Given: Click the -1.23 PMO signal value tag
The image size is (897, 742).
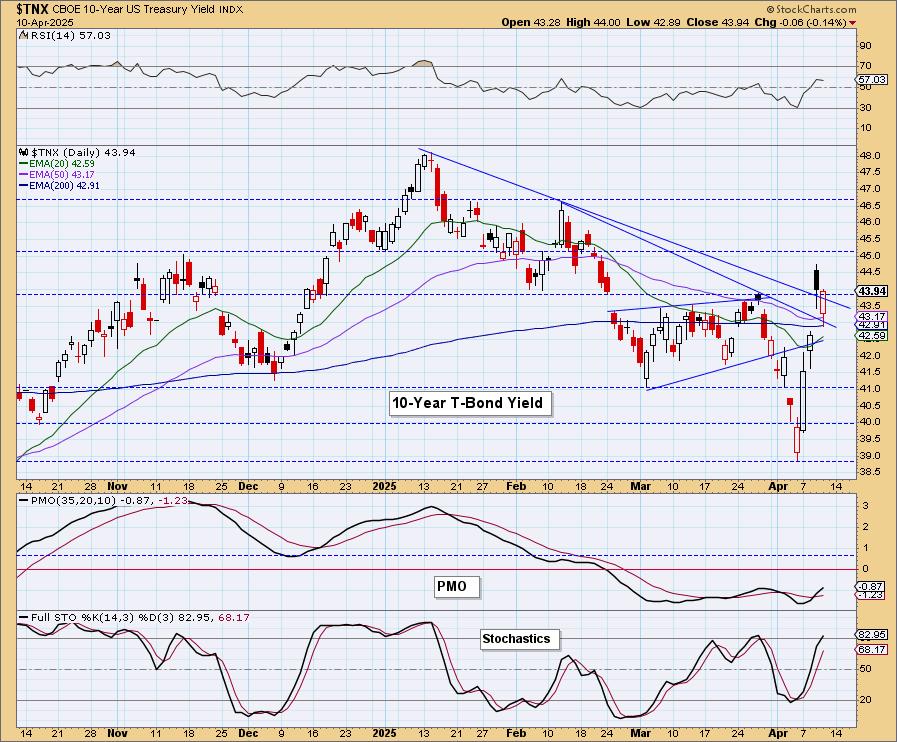Looking at the screenshot, I should [872, 596].
